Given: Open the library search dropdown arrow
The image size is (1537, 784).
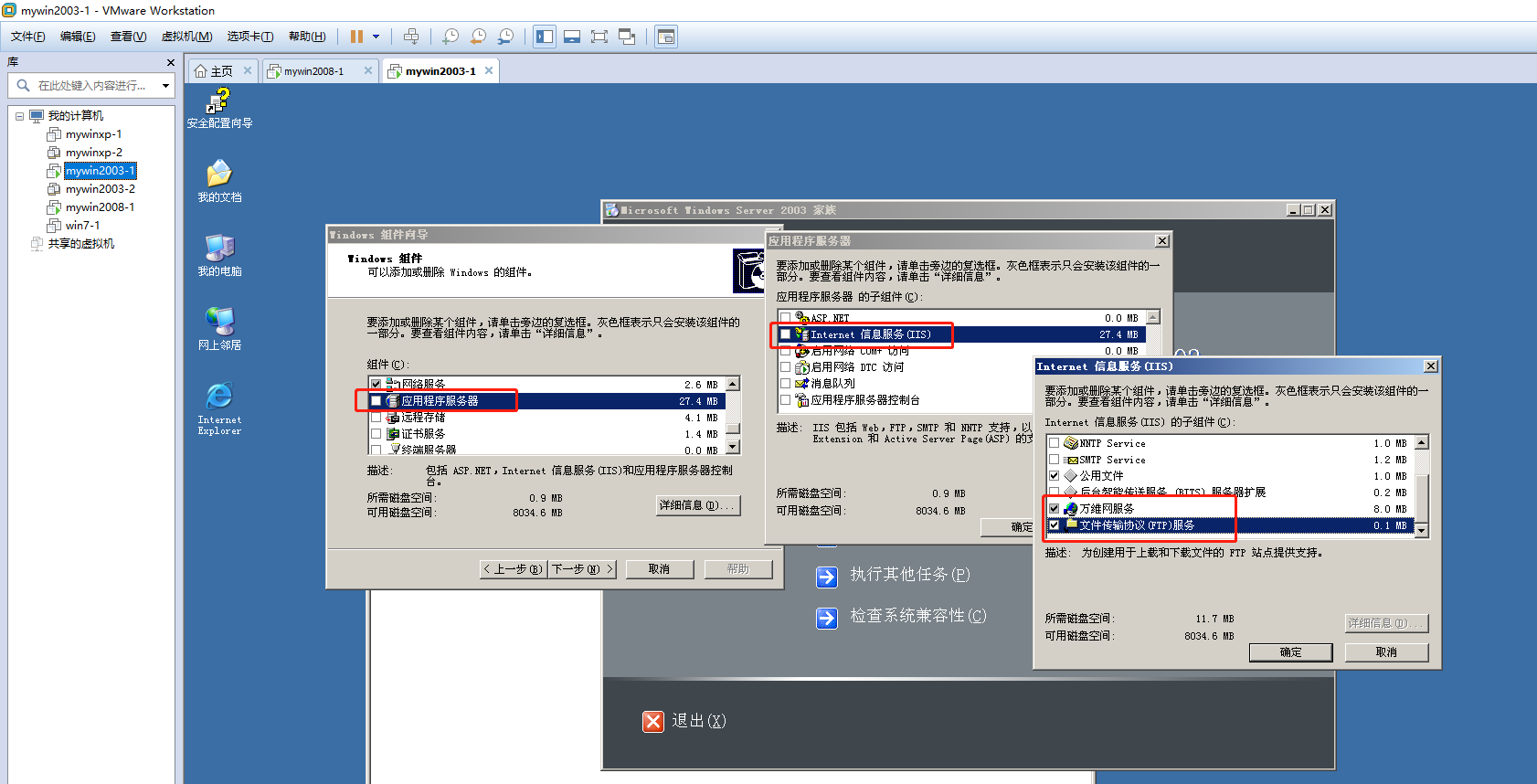Looking at the screenshot, I should (x=165, y=86).
